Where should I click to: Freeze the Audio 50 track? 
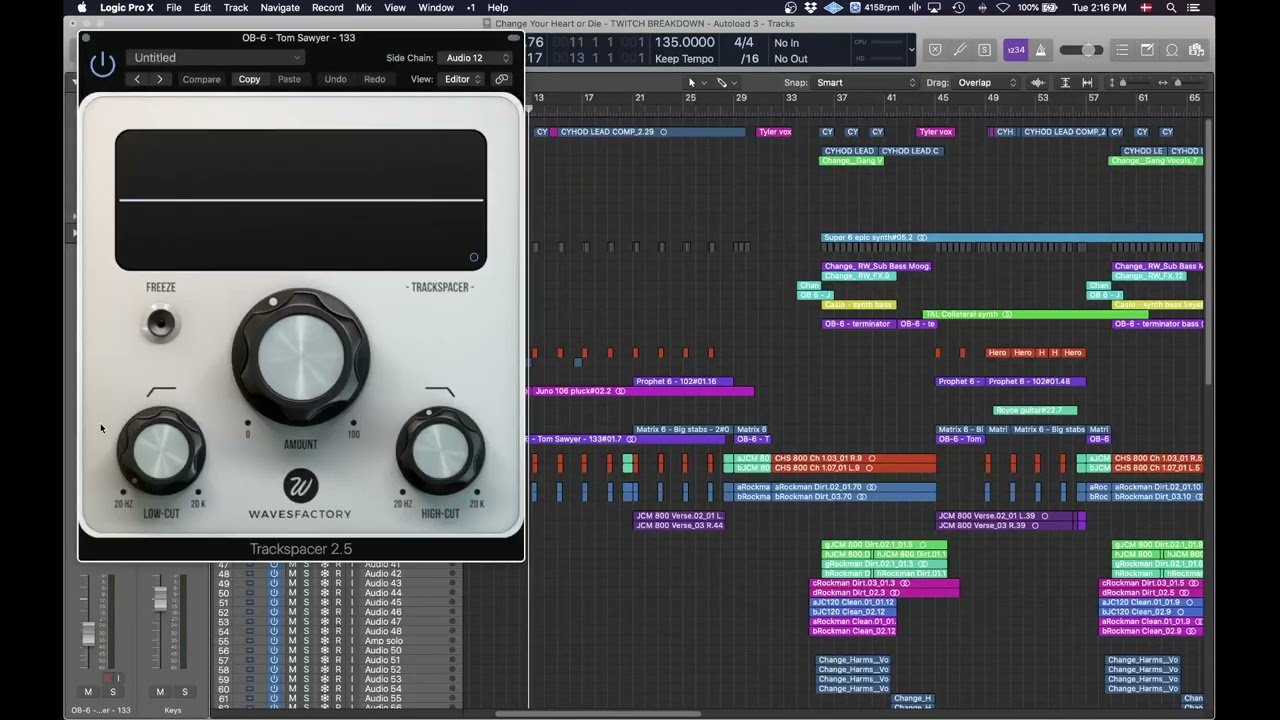pyautogui.click(x=324, y=651)
